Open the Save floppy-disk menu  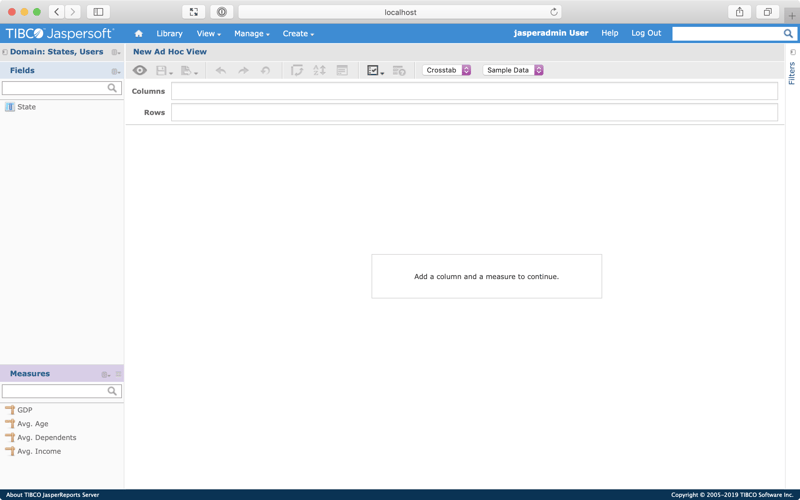(x=164, y=70)
